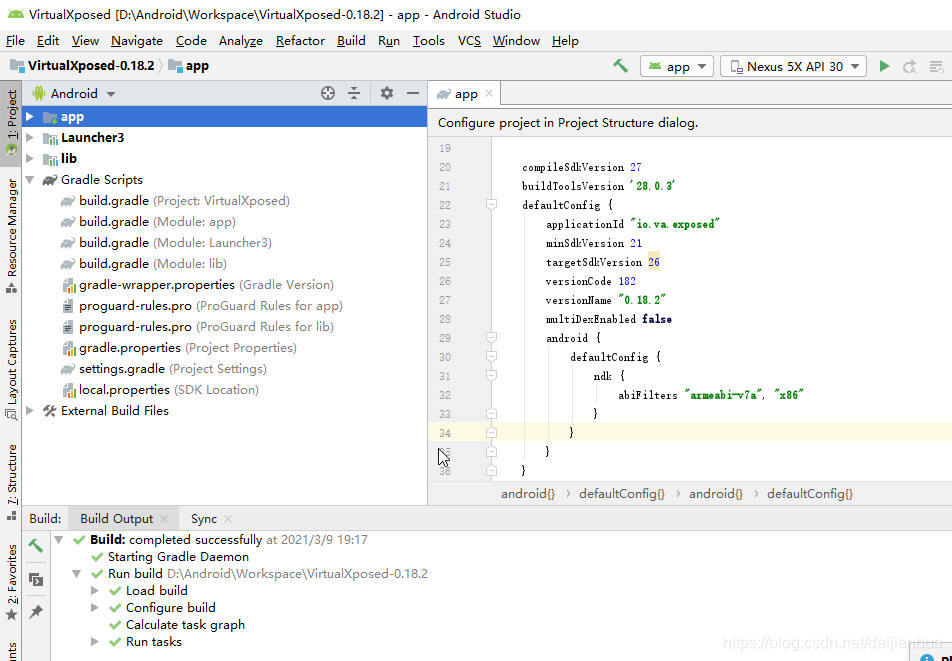Open the Tools menu
The width and height of the screenshot is (952, 661).
coord(429,41)
